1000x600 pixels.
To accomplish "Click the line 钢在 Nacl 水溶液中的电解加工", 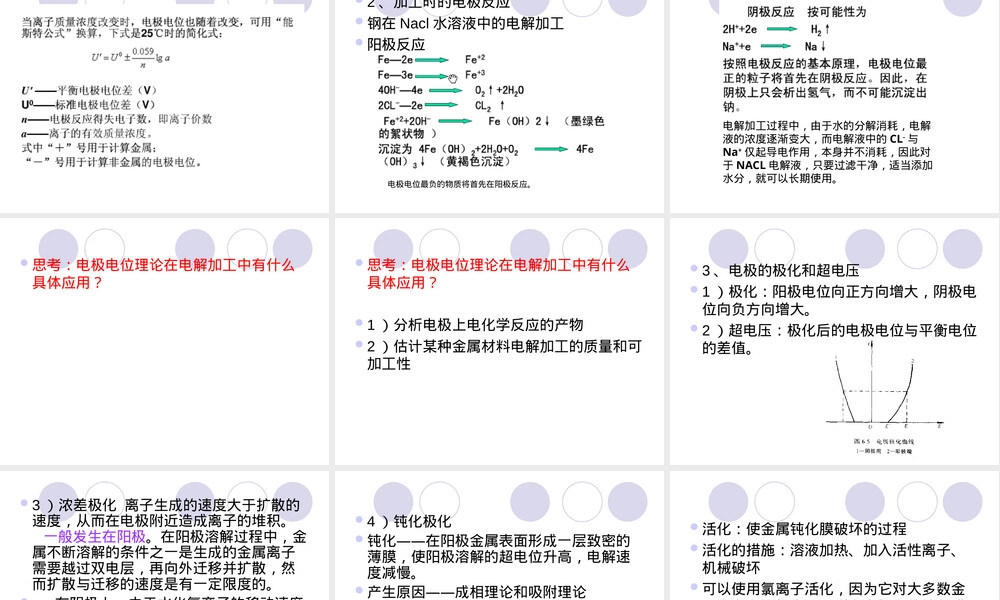I will click(x=465, y=24).
